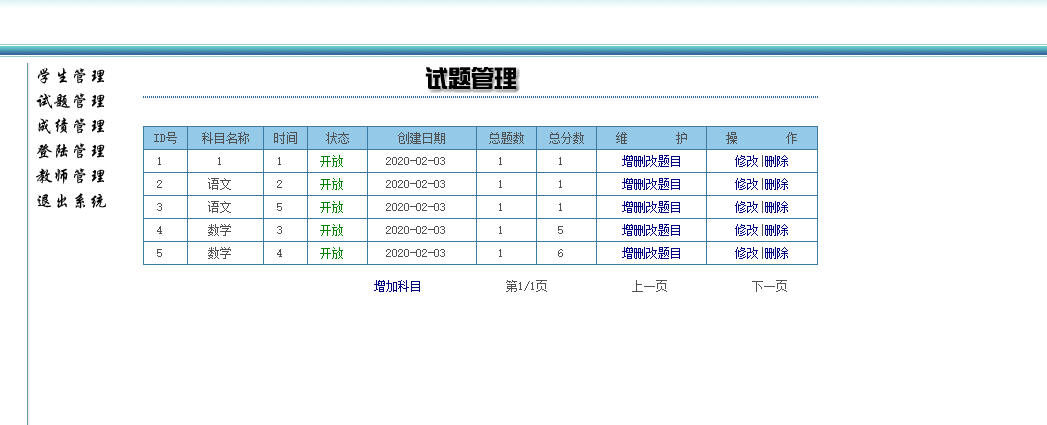Open 登陆管理 from left menu

pyautogui.click(x=71, y=152)
